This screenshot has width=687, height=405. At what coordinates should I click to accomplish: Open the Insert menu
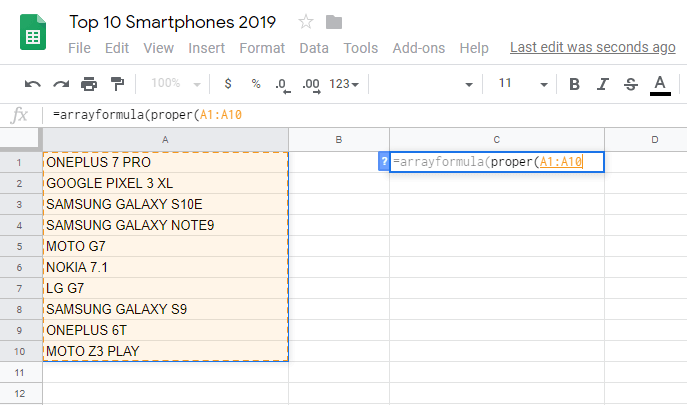[206, 48]
